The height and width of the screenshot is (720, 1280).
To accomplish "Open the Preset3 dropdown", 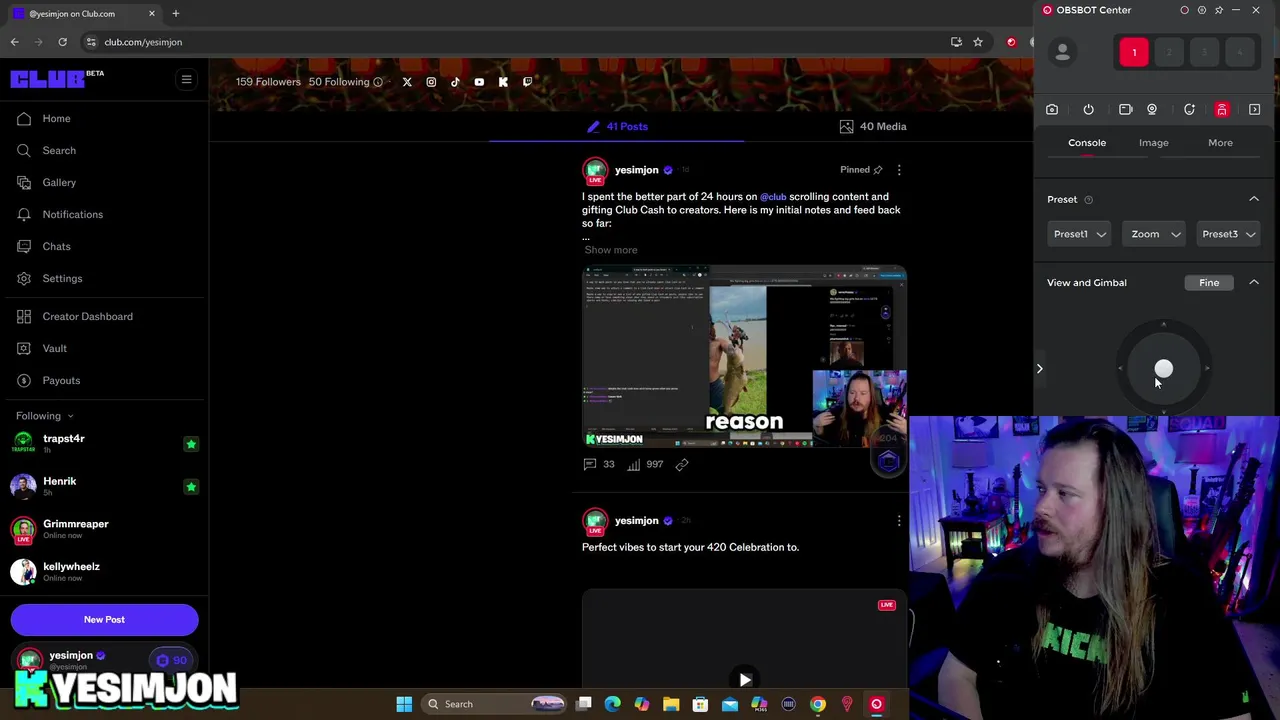I will pyautogui.click(x=1228, y=234).
